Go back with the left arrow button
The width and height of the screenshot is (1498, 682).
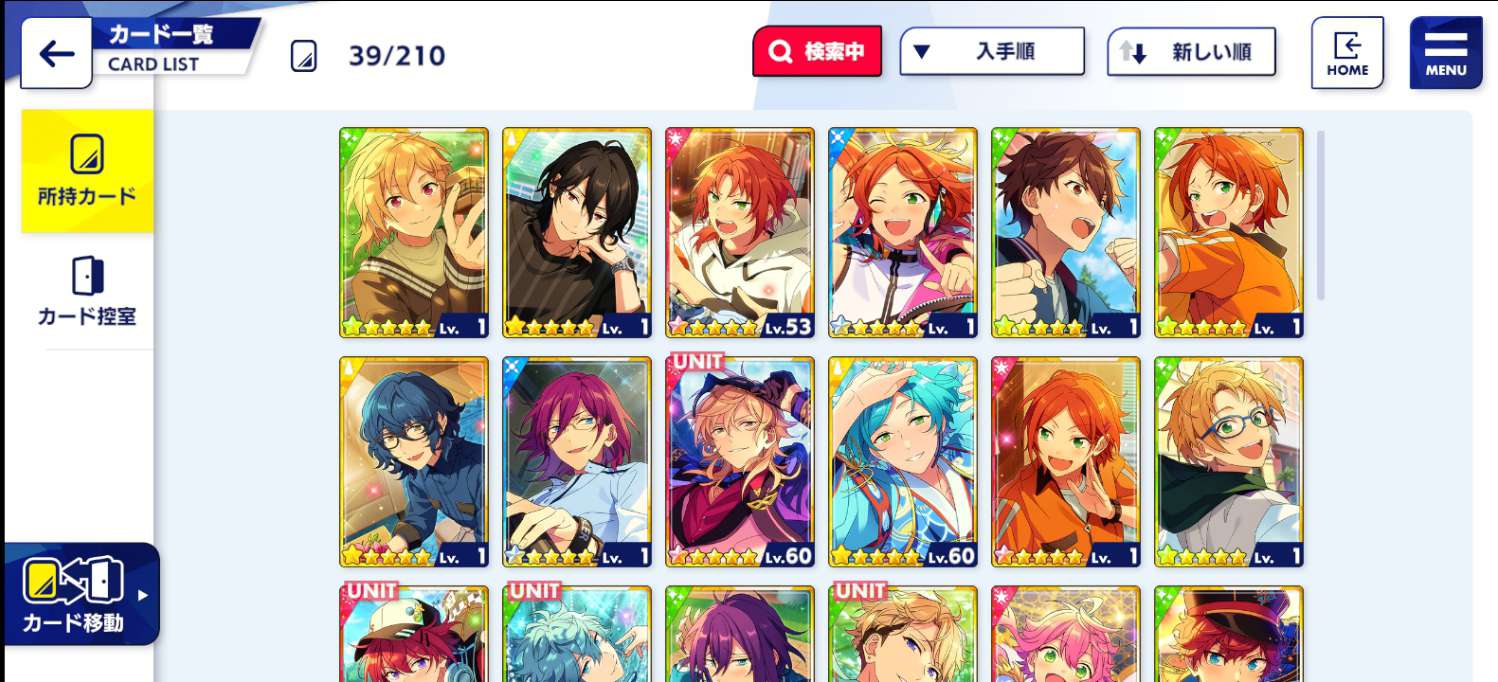[x=56, y=53]
